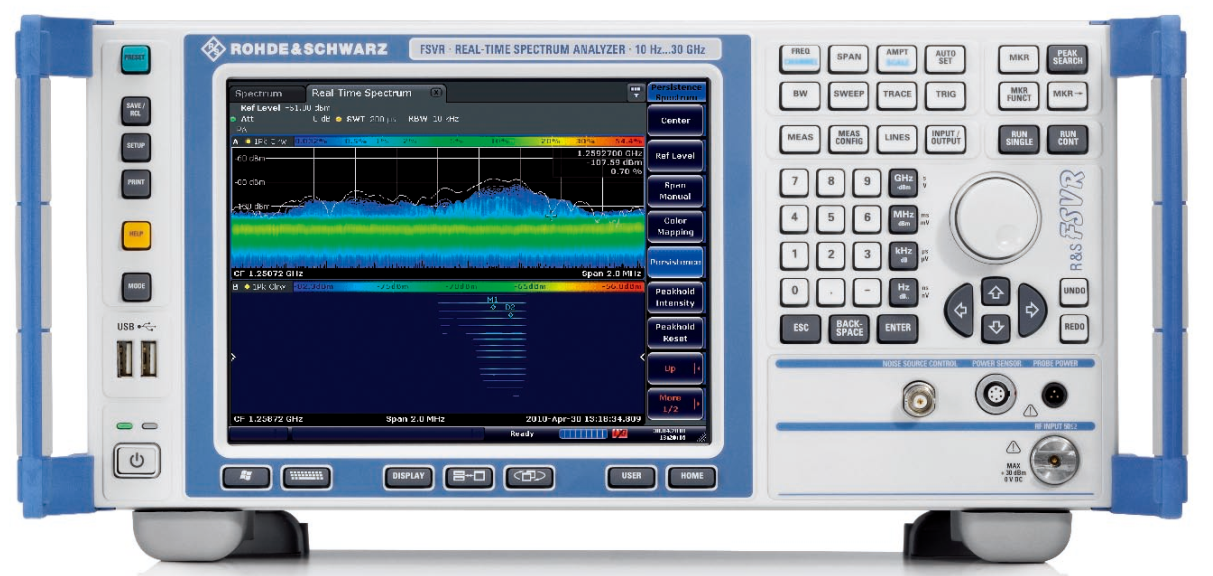Screen dimensions: 1213x576
Task: Open the dropdown icon right of the tabs
Action: point(634,92)
